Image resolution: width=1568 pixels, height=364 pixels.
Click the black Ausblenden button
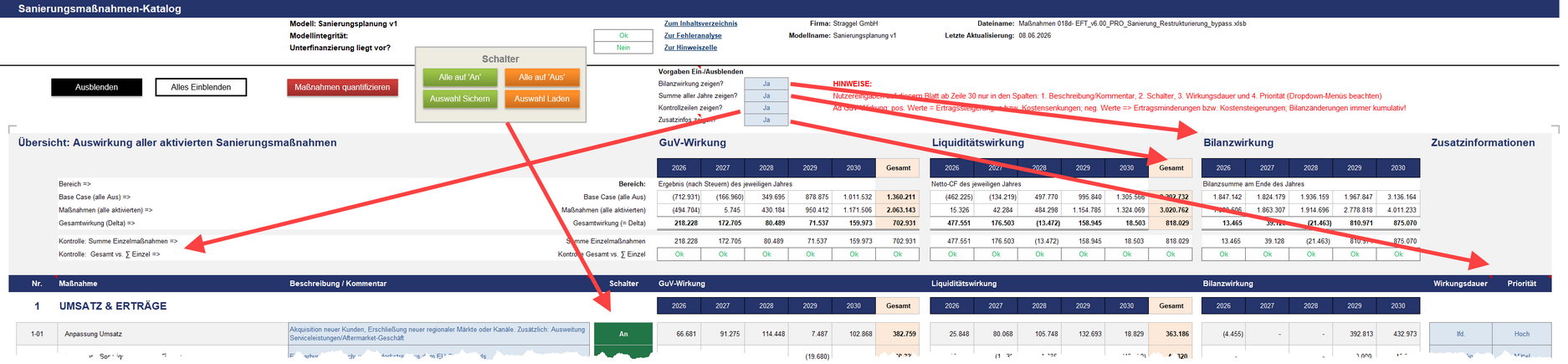coord(97,87)
